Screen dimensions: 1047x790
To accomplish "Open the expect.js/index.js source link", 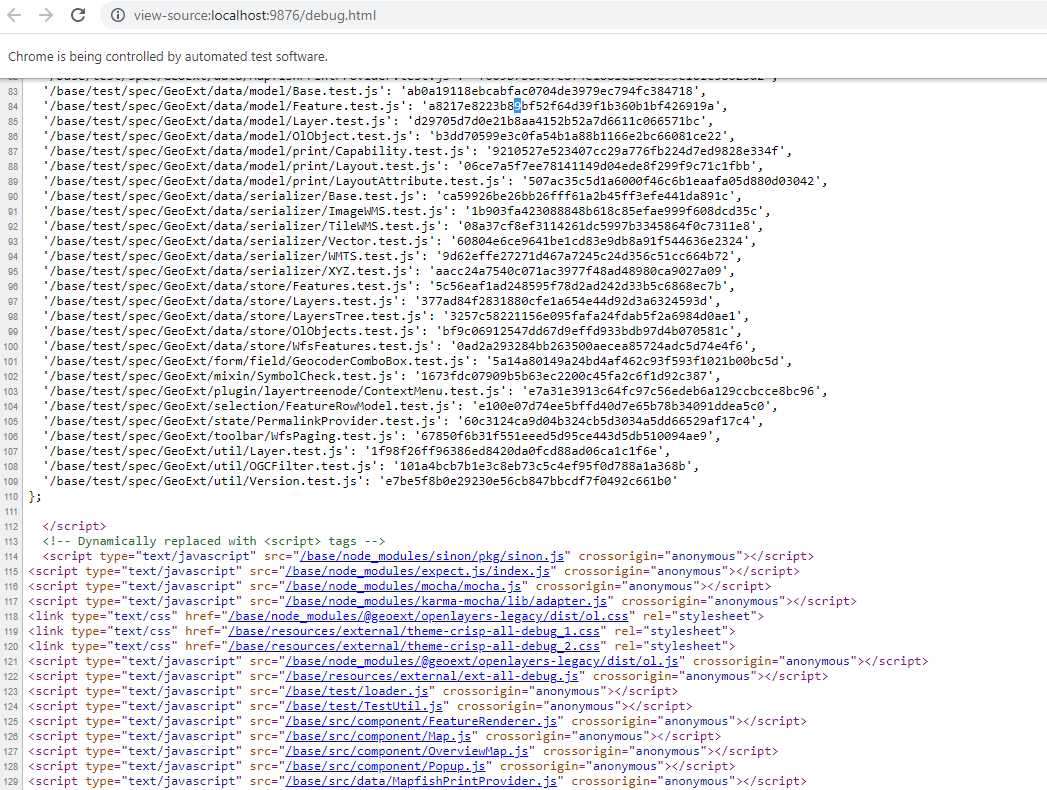I will coord(418,571).
